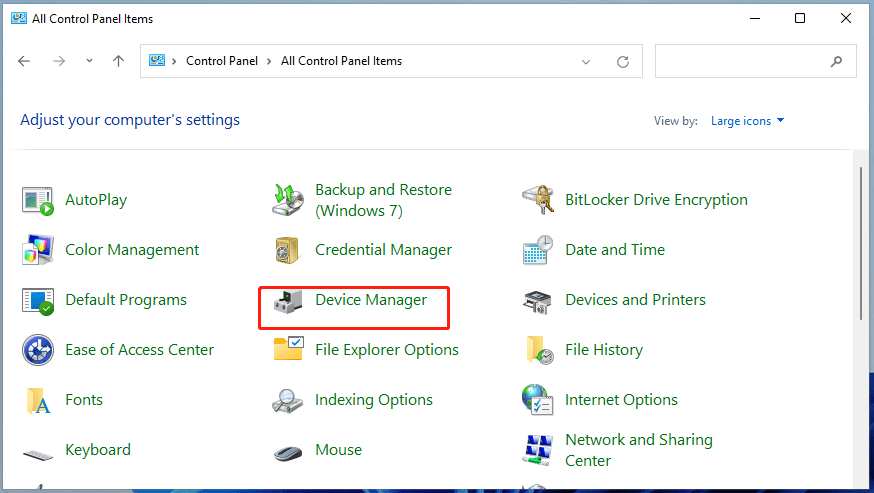Click the Refresh button in address bar
This screenshot has width=874, height=493.
[623, 61]
